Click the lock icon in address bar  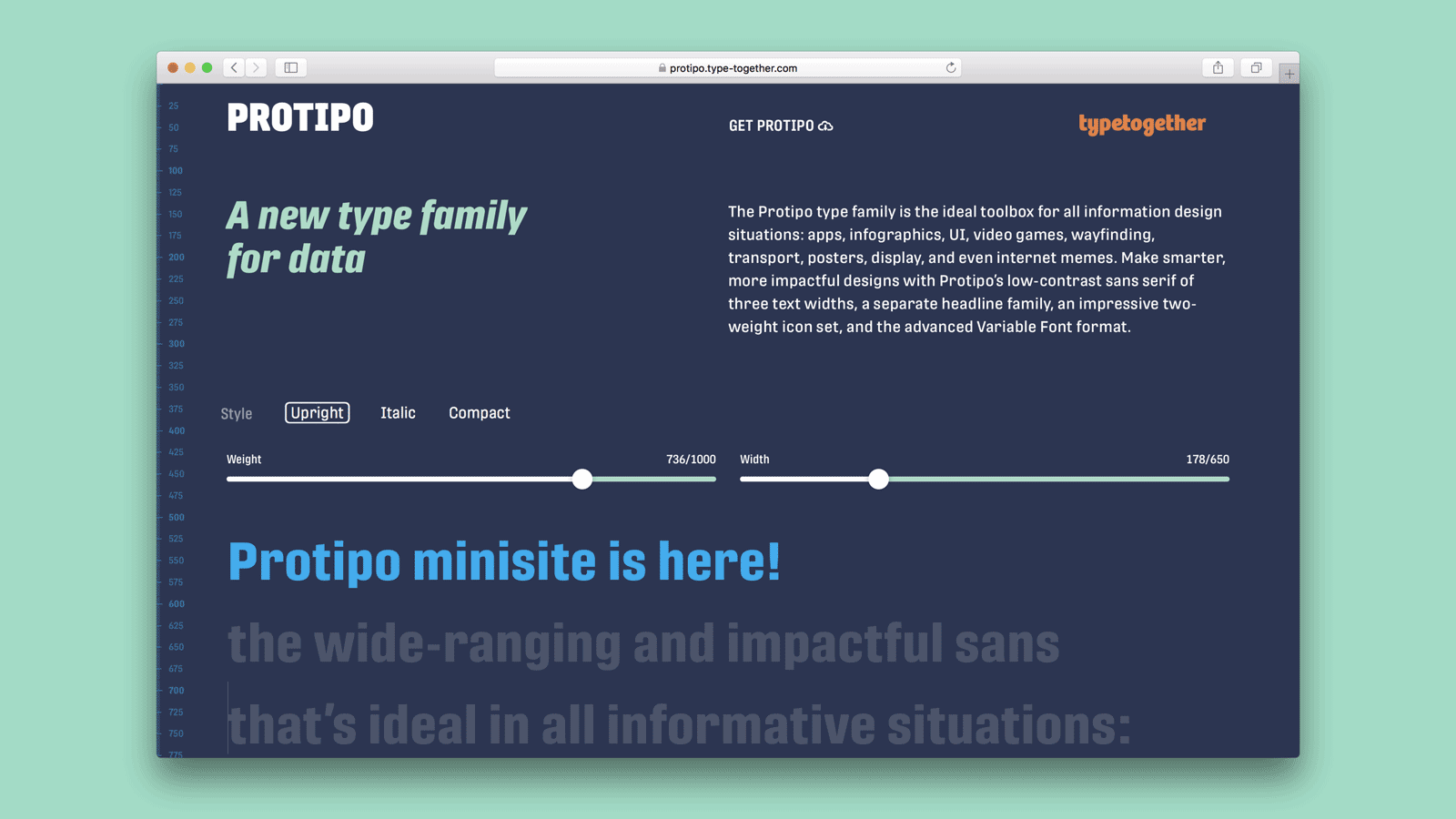pyautogui.click(x=662, y=67)
